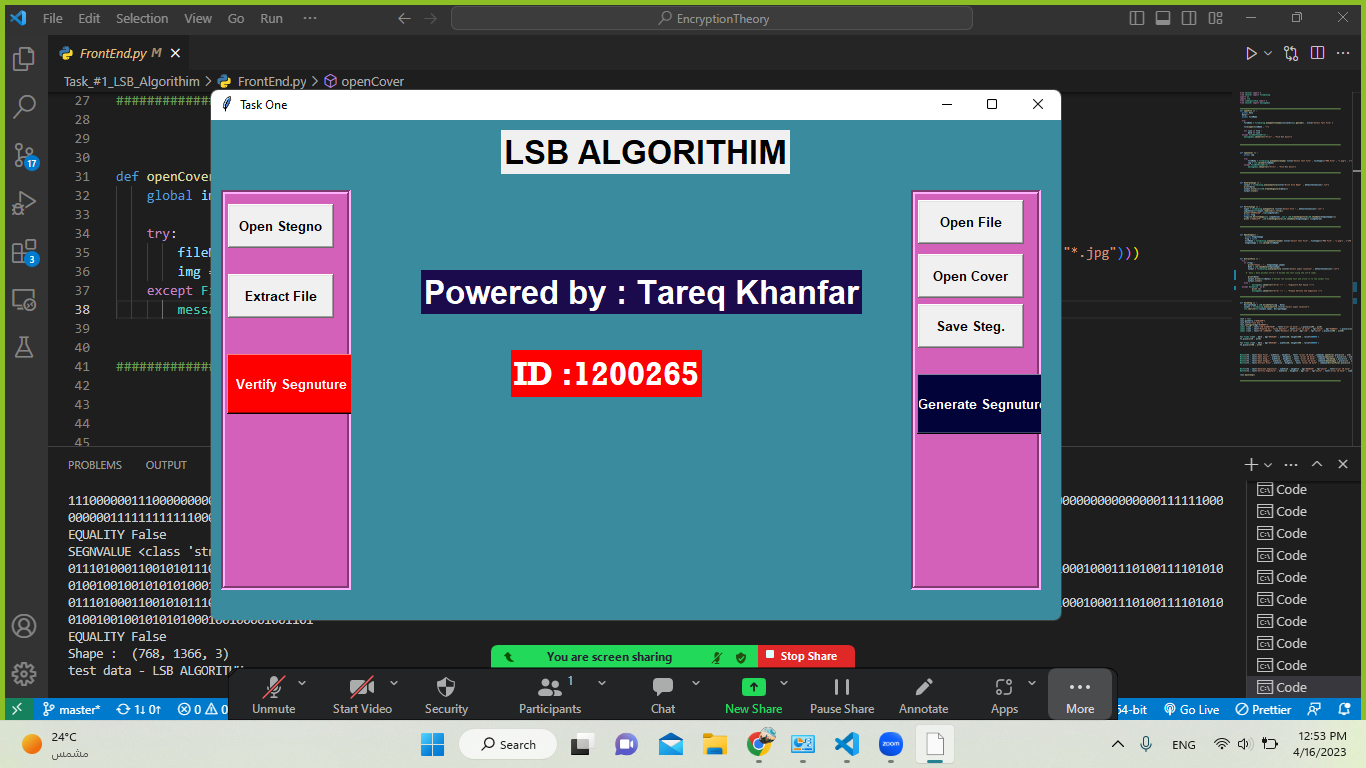Open the Manage gear icon
Image resolution: width=1366 pixels, height=768 pixels.
pyautogui.click(x=24, y=674)
